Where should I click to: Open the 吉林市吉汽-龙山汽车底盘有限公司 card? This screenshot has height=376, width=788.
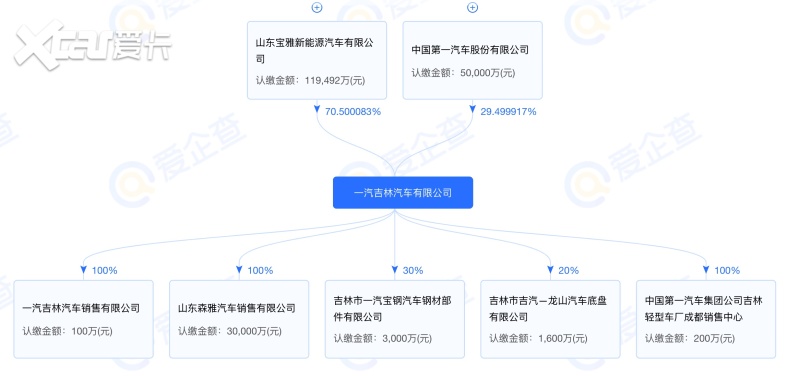tap(550, 319)
